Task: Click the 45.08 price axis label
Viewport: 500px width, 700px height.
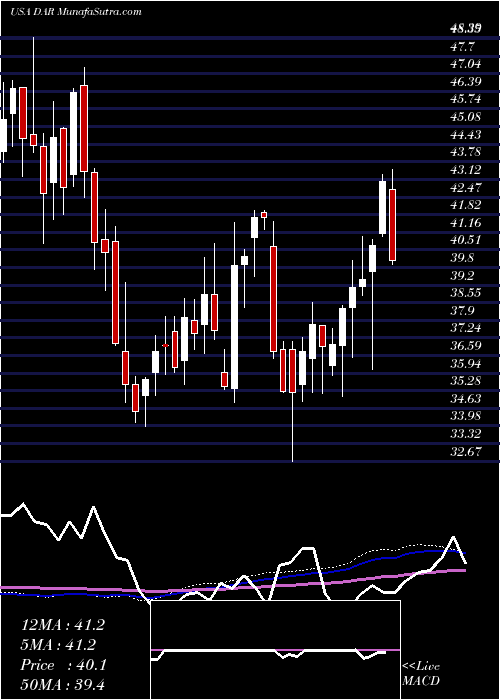Action: click(466, 117)
